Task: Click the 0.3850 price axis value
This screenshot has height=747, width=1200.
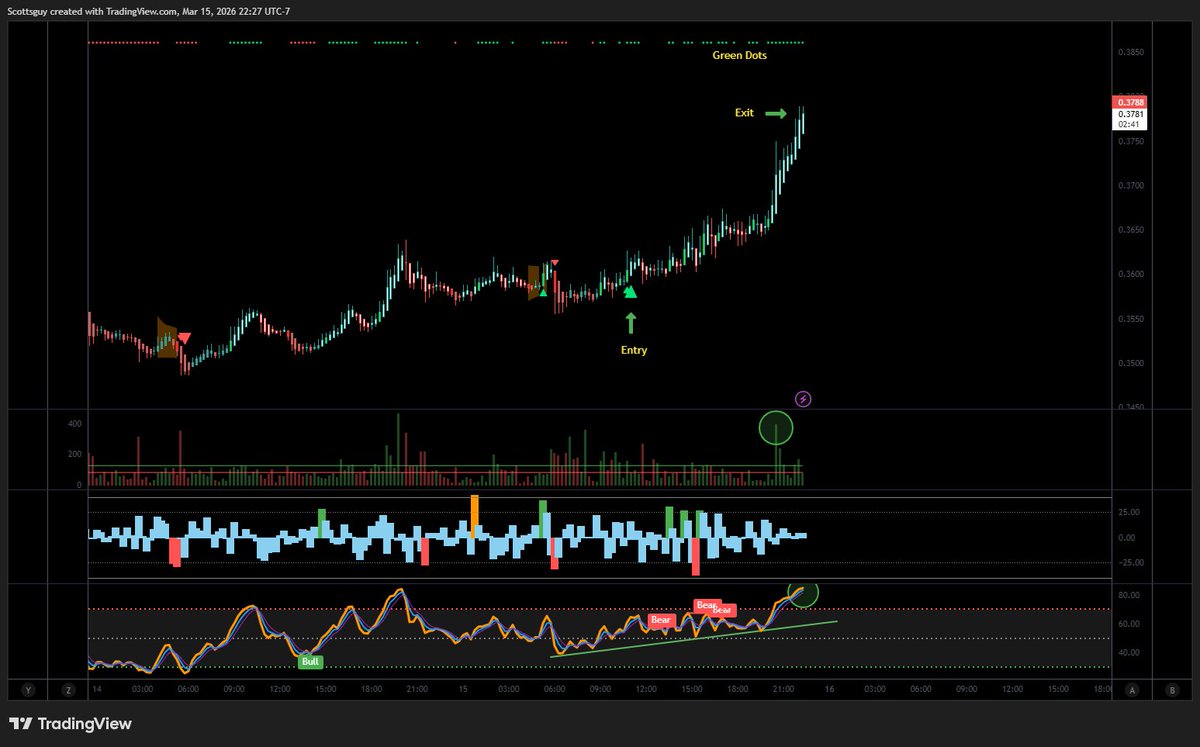Action: (x=1131, y=53)
